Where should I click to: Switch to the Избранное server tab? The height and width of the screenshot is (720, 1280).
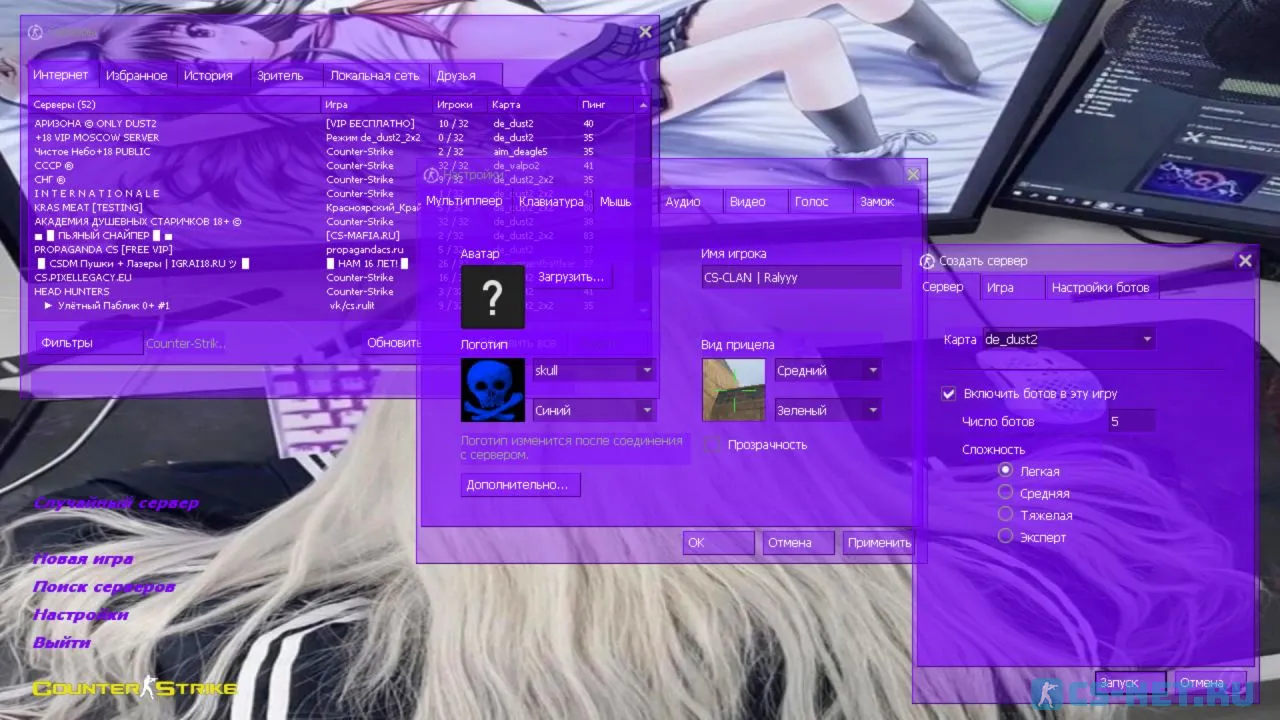[137, 76]
